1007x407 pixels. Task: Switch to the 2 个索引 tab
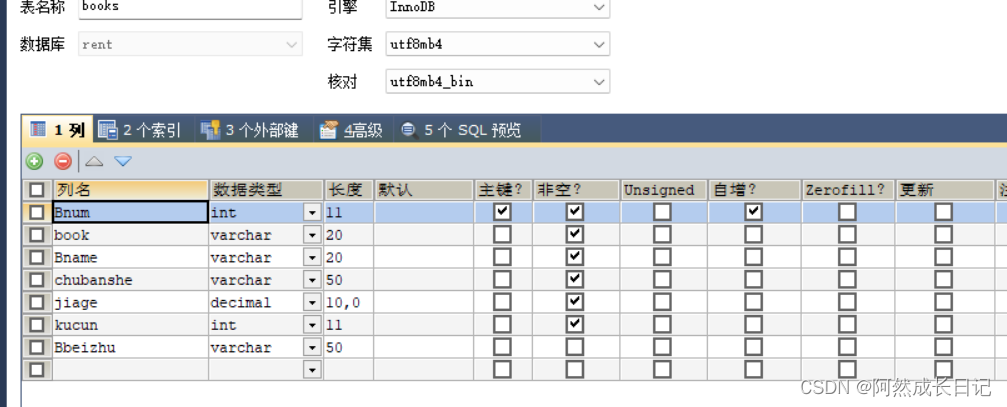(139, 130)
